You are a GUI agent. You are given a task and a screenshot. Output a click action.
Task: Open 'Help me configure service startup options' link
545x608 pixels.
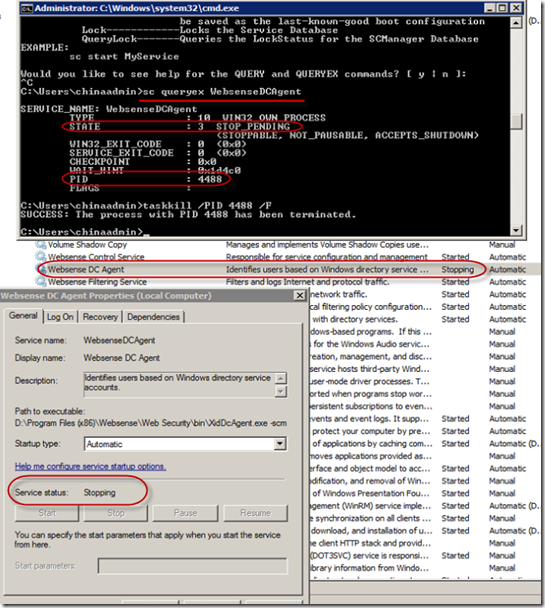coord(90,466)
